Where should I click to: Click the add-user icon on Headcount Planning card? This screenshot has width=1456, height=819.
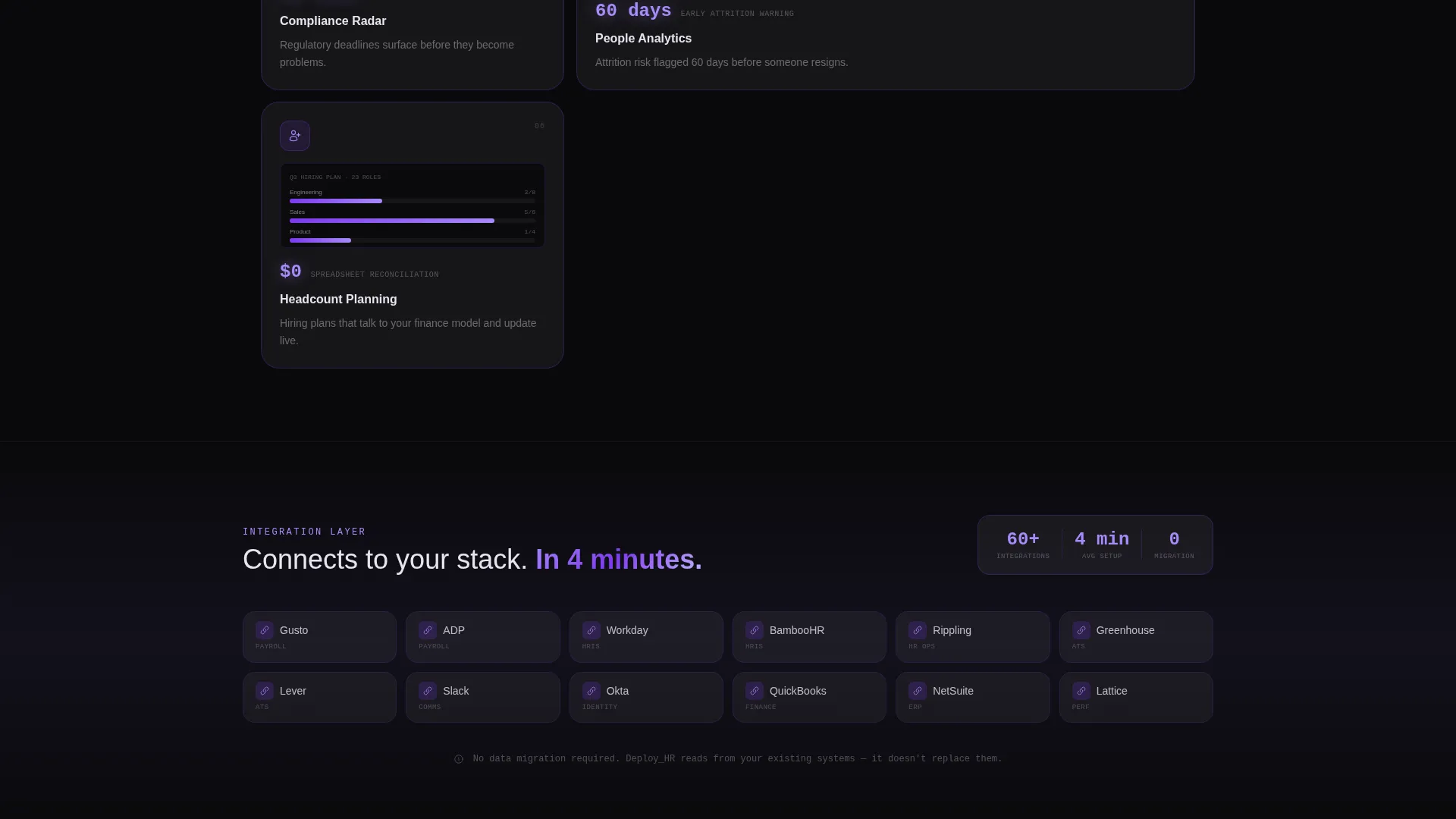point(295,136)
